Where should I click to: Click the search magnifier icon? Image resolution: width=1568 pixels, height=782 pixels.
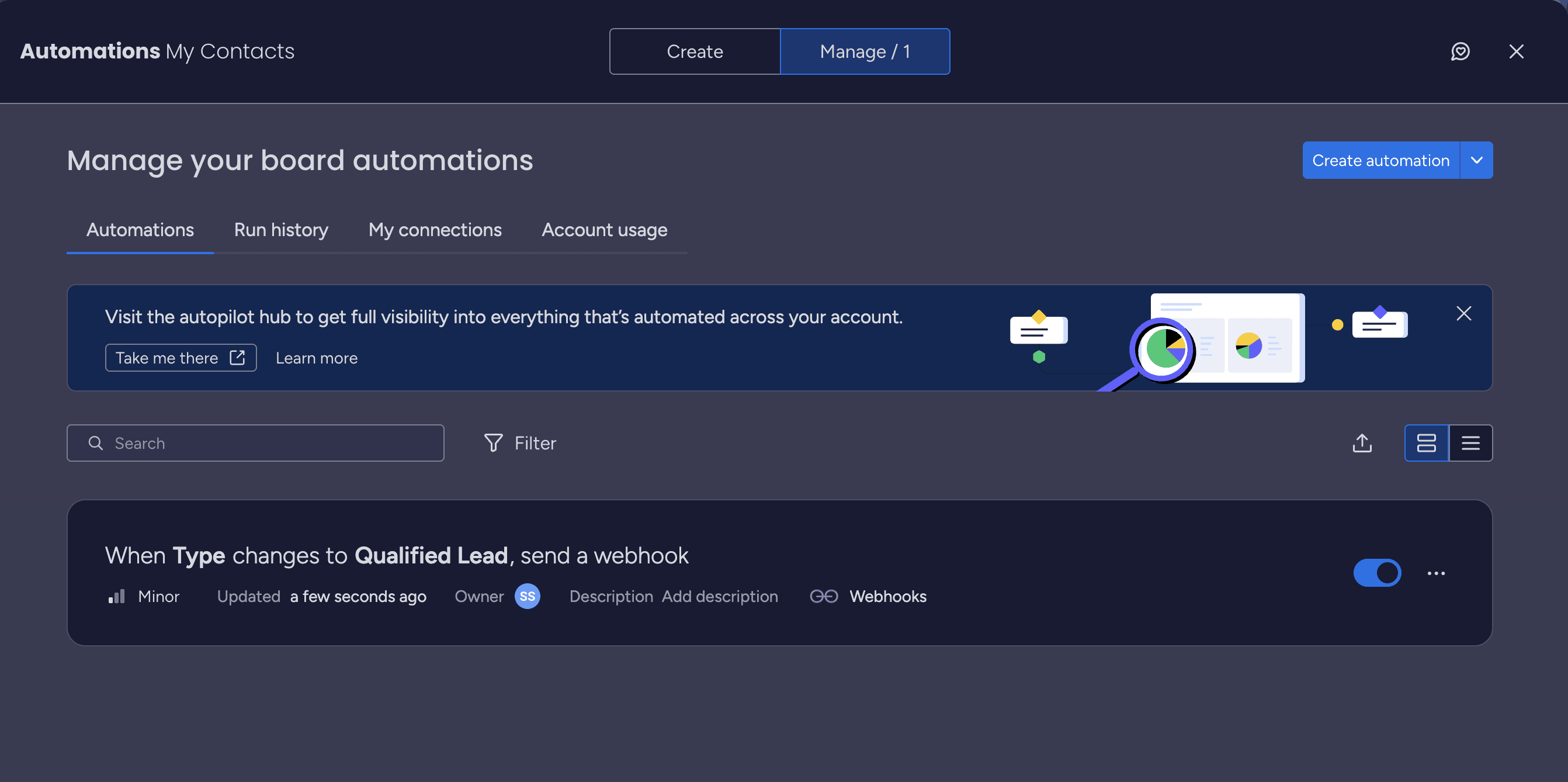pos(96,443)
